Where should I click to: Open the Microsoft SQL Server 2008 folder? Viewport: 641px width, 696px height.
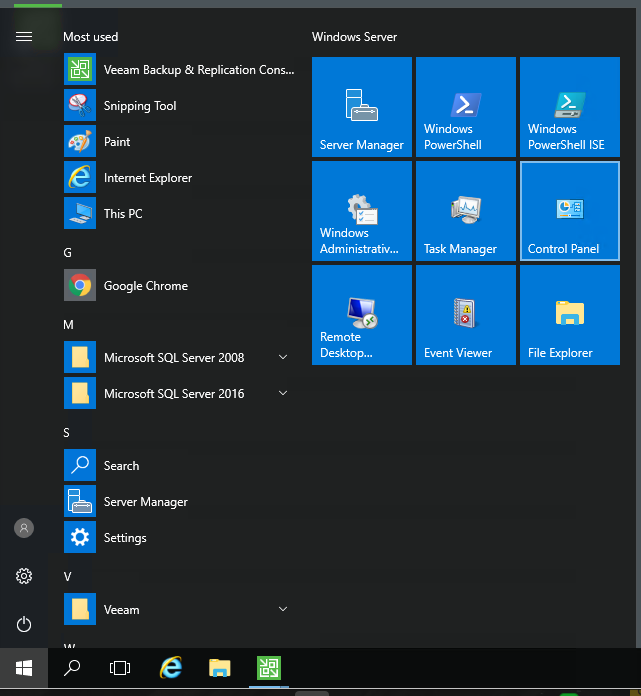pos(179,357)
